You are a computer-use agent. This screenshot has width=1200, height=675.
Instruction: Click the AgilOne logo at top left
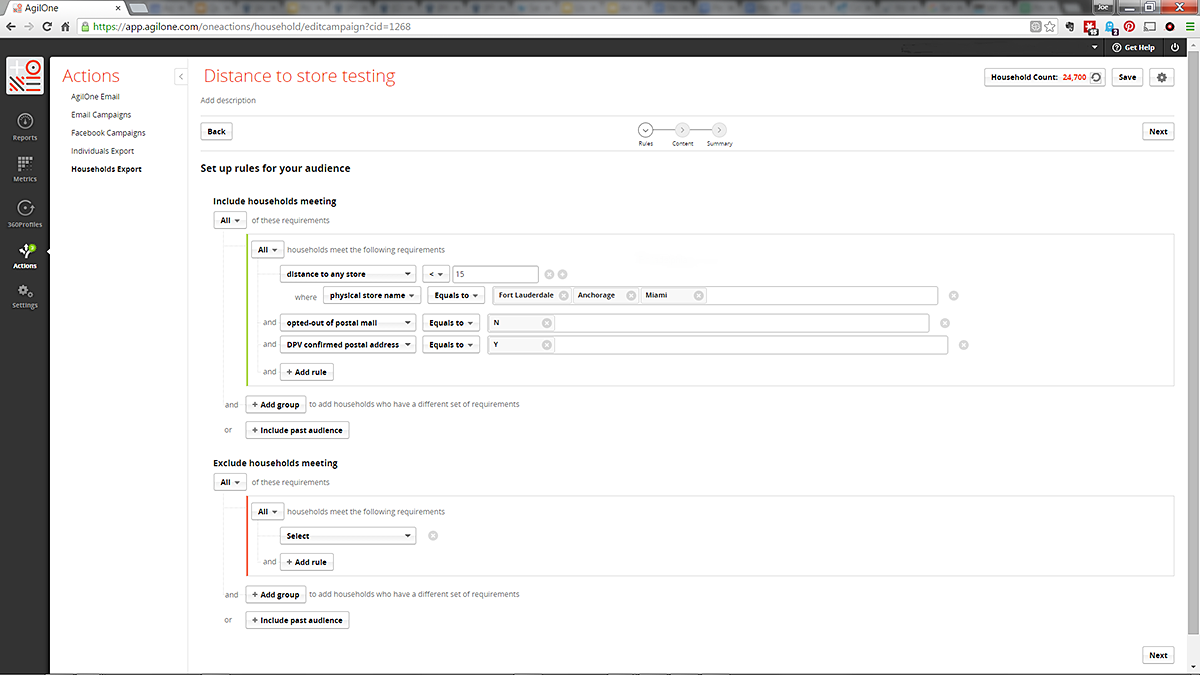click(25, 76)
